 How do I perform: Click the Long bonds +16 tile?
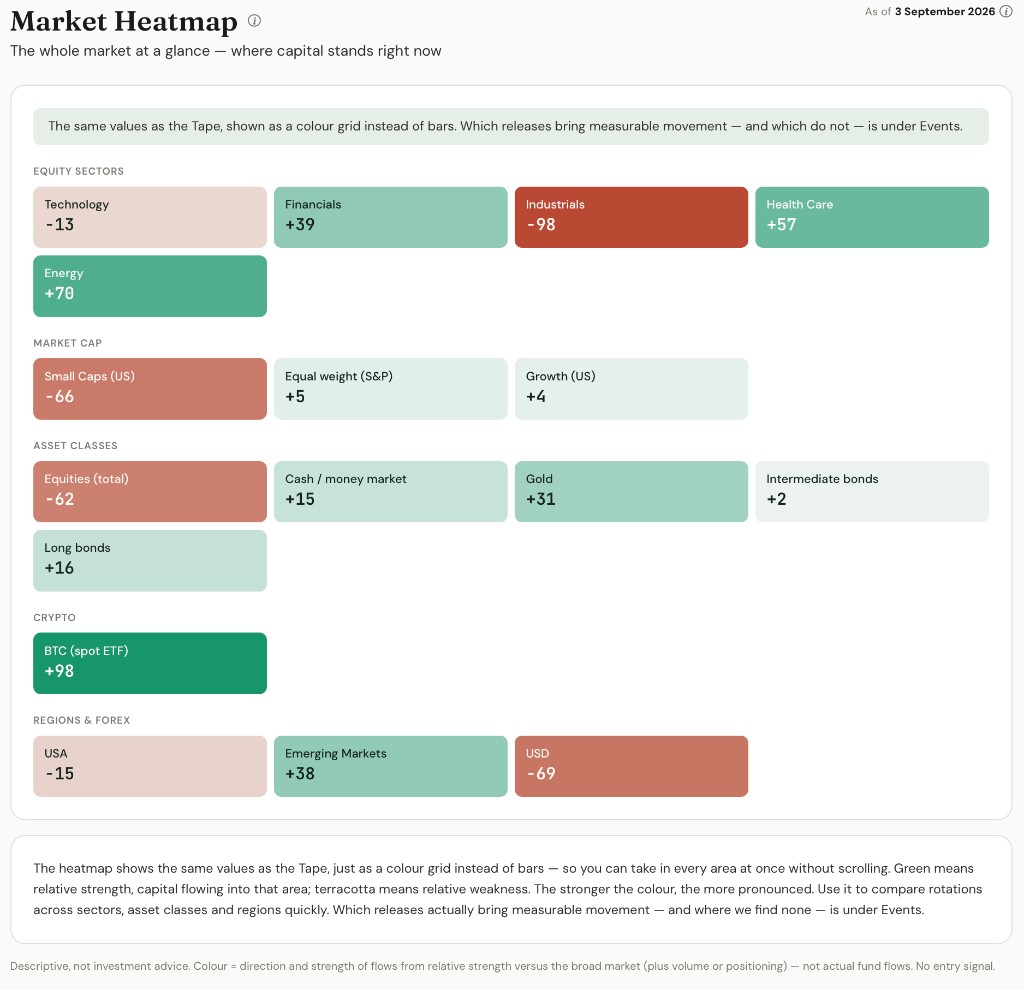coord(150,561)
